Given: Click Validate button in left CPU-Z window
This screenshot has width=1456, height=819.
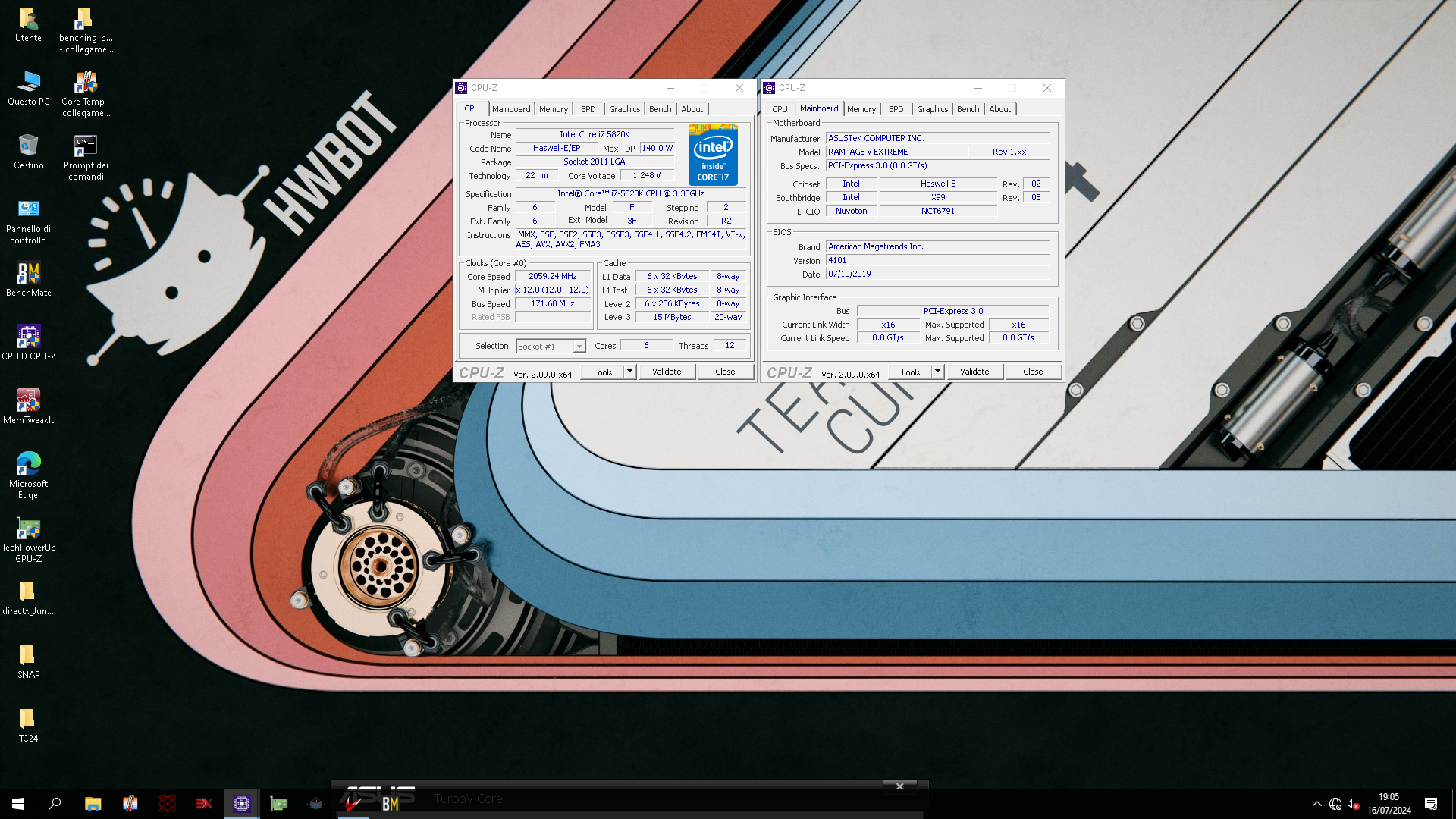Looking at the screenshot, I should 667,372.
